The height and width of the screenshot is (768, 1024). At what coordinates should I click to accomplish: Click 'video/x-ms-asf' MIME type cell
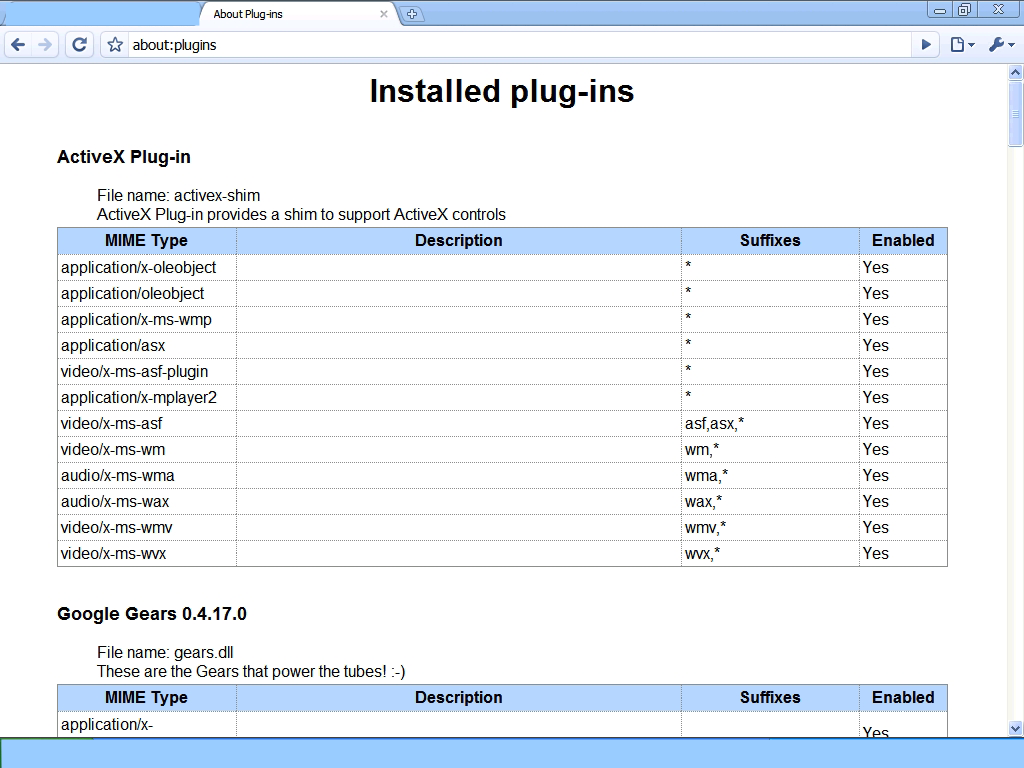[147, 424]
